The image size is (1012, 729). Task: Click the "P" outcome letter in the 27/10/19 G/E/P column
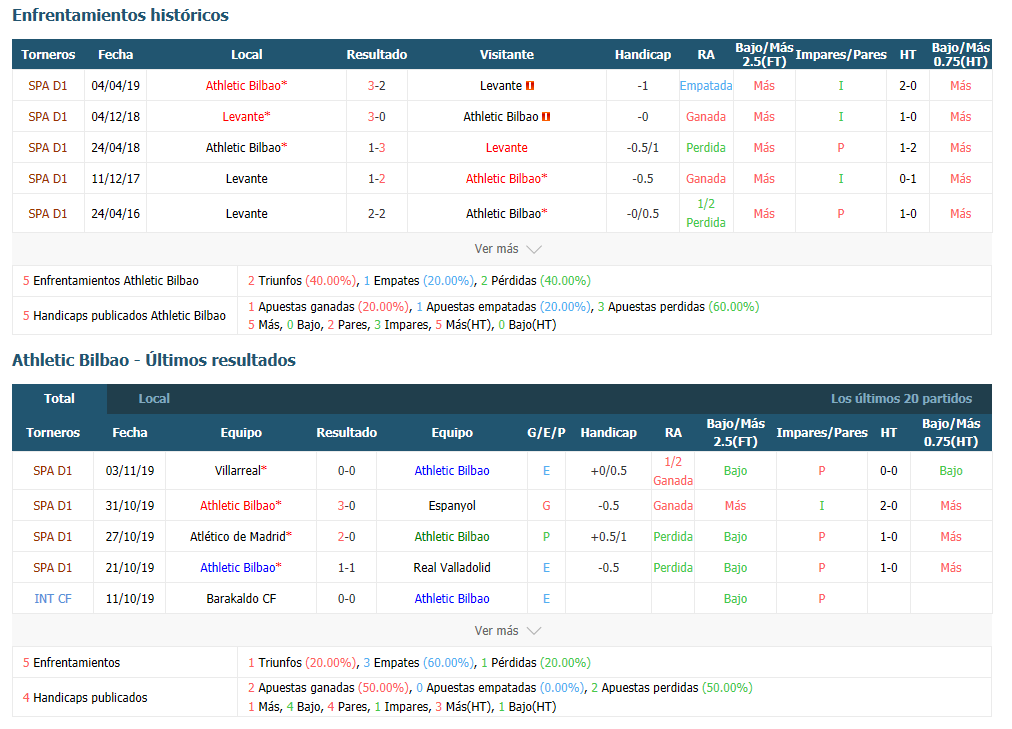(x=546, y=537)
